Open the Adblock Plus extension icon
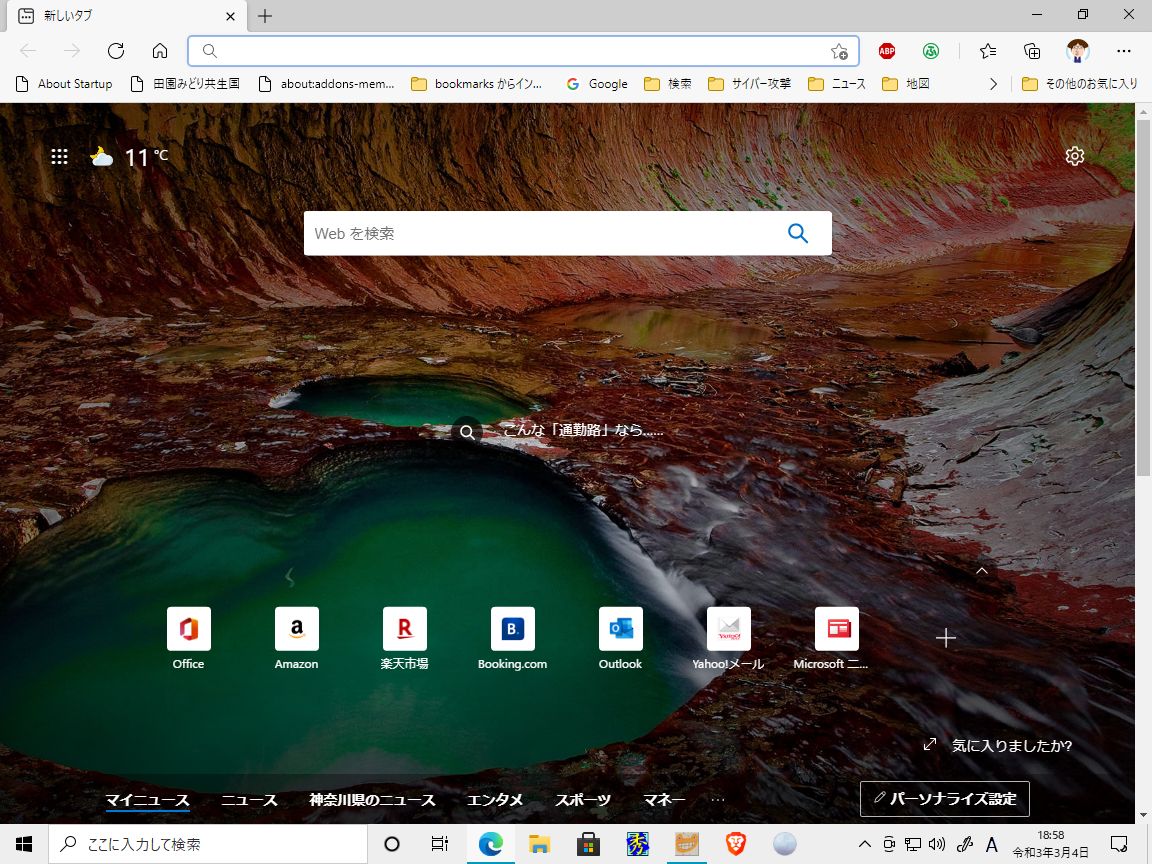 point(886,51)
